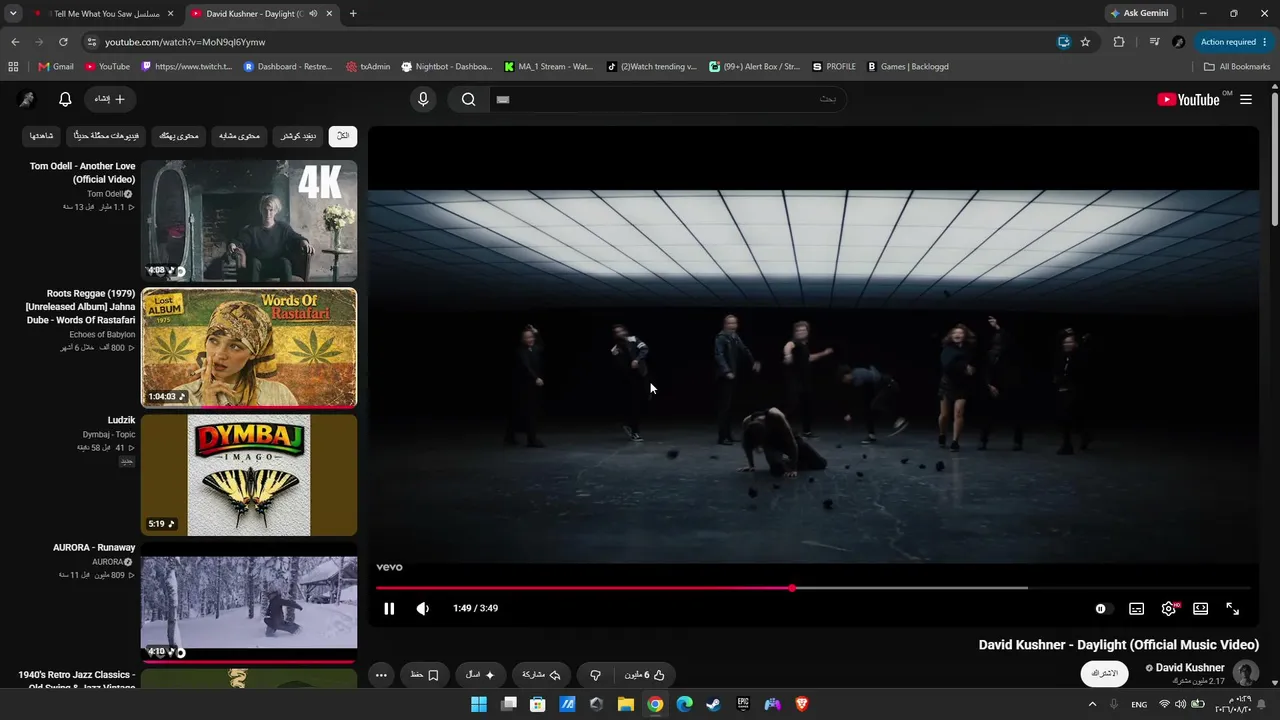Show hidden system tray icons chevron

click(x=1092, y=704)
